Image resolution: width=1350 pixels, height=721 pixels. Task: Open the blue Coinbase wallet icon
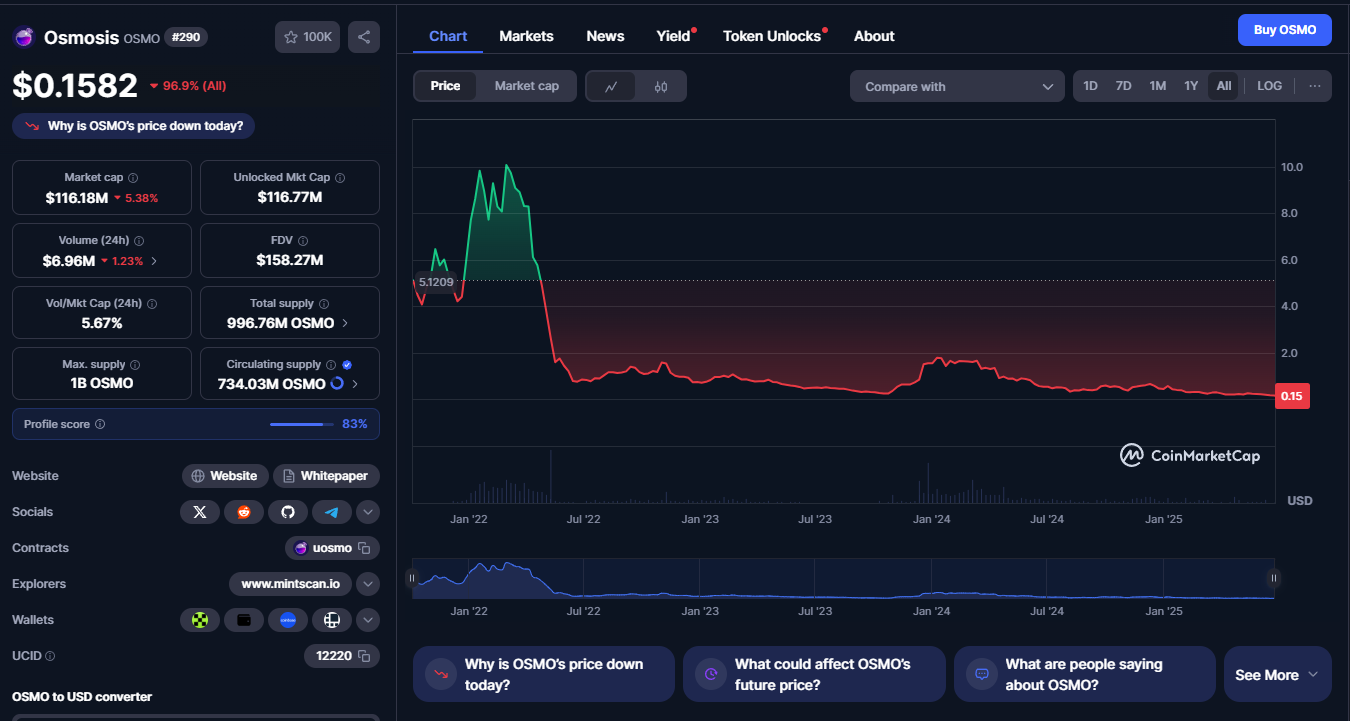(x=288, y=620)
